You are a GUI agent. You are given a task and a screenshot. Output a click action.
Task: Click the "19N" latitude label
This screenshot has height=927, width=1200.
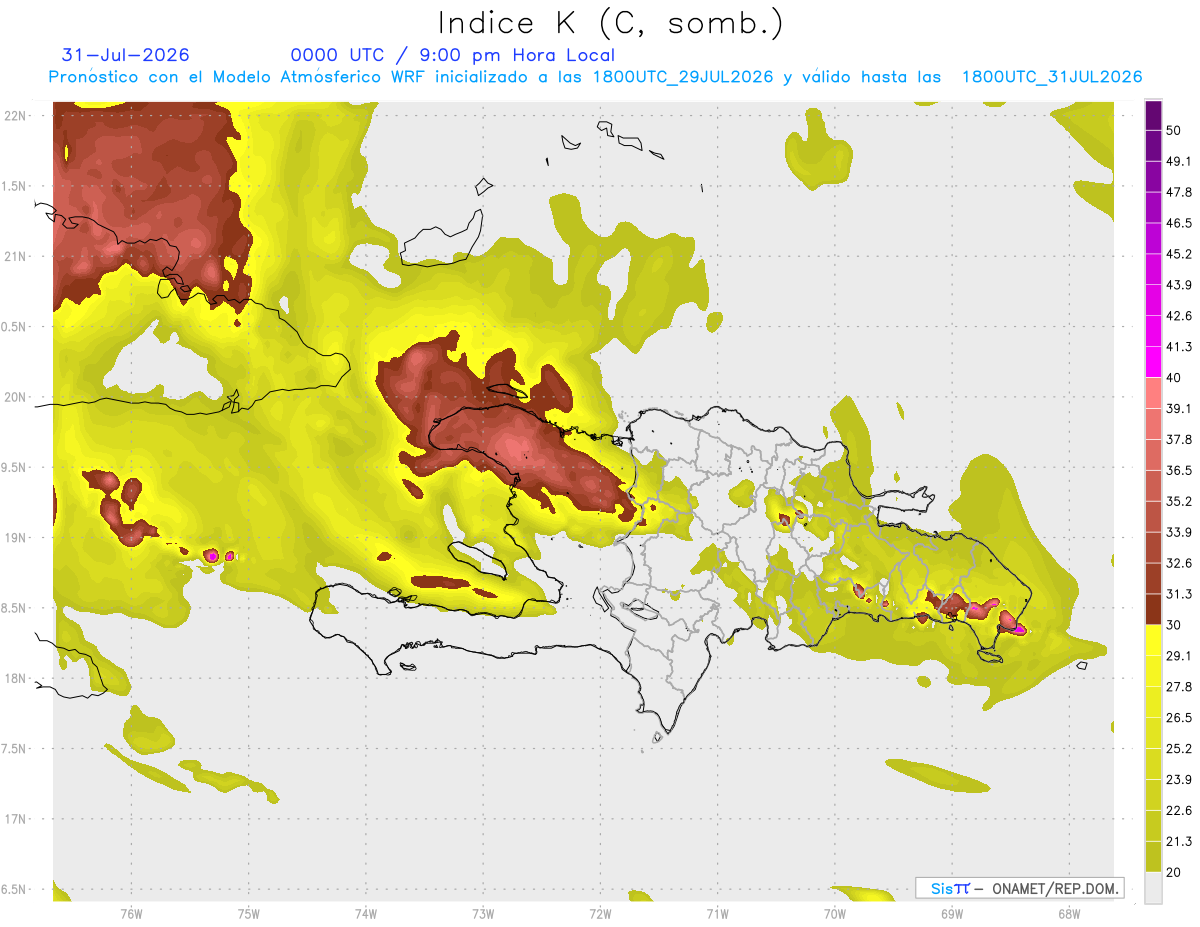click(16, 538)
